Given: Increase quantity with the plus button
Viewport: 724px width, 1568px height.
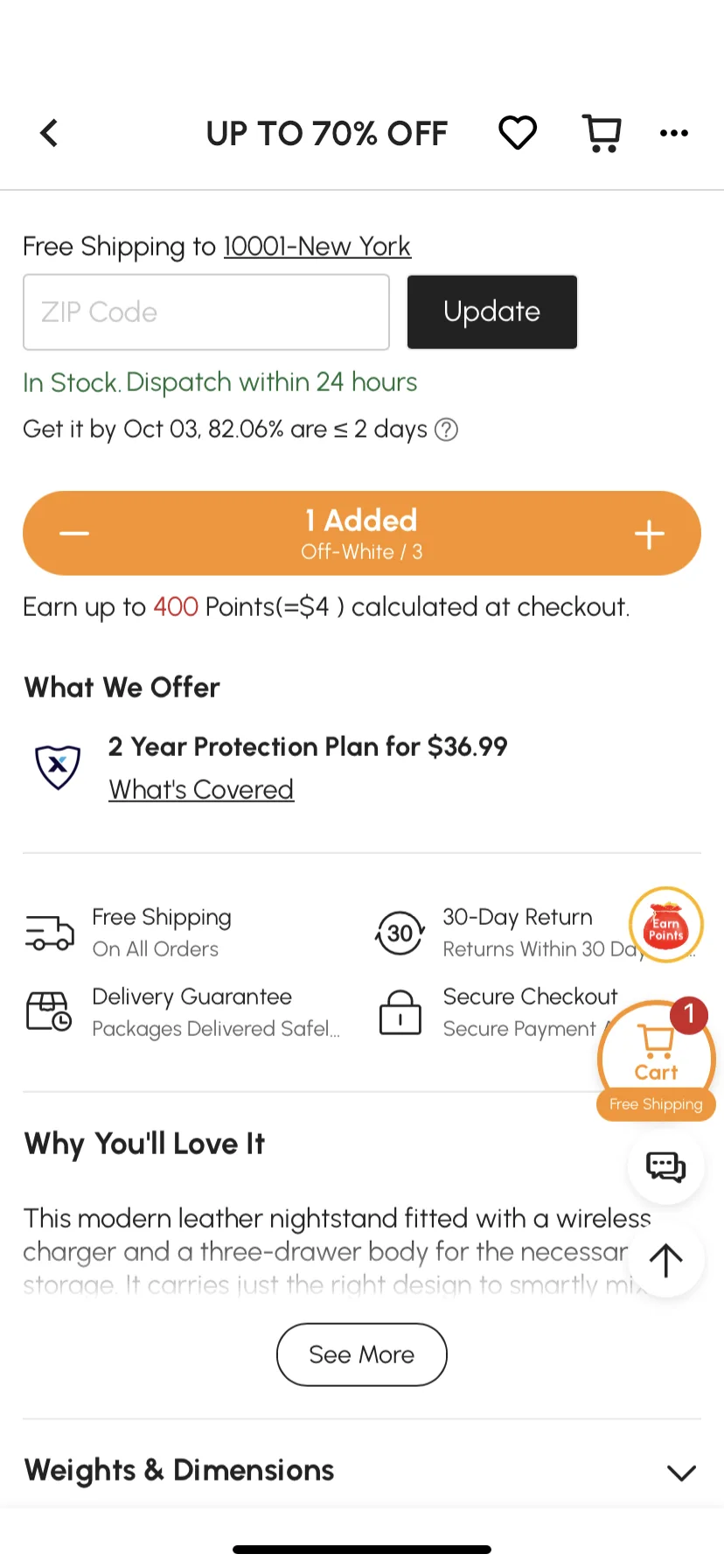Looking at the screenshot, I should click(x=650, y=534).
